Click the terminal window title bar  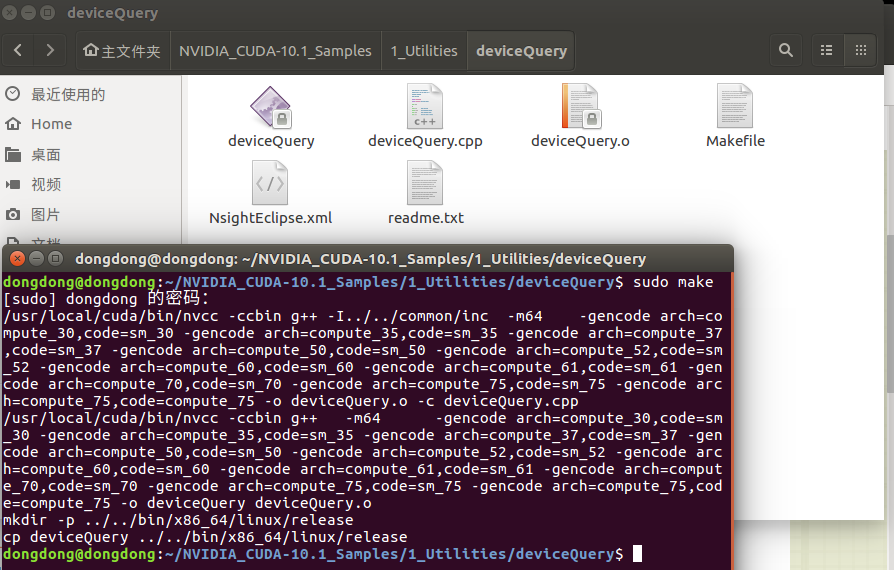pos(368,259)
